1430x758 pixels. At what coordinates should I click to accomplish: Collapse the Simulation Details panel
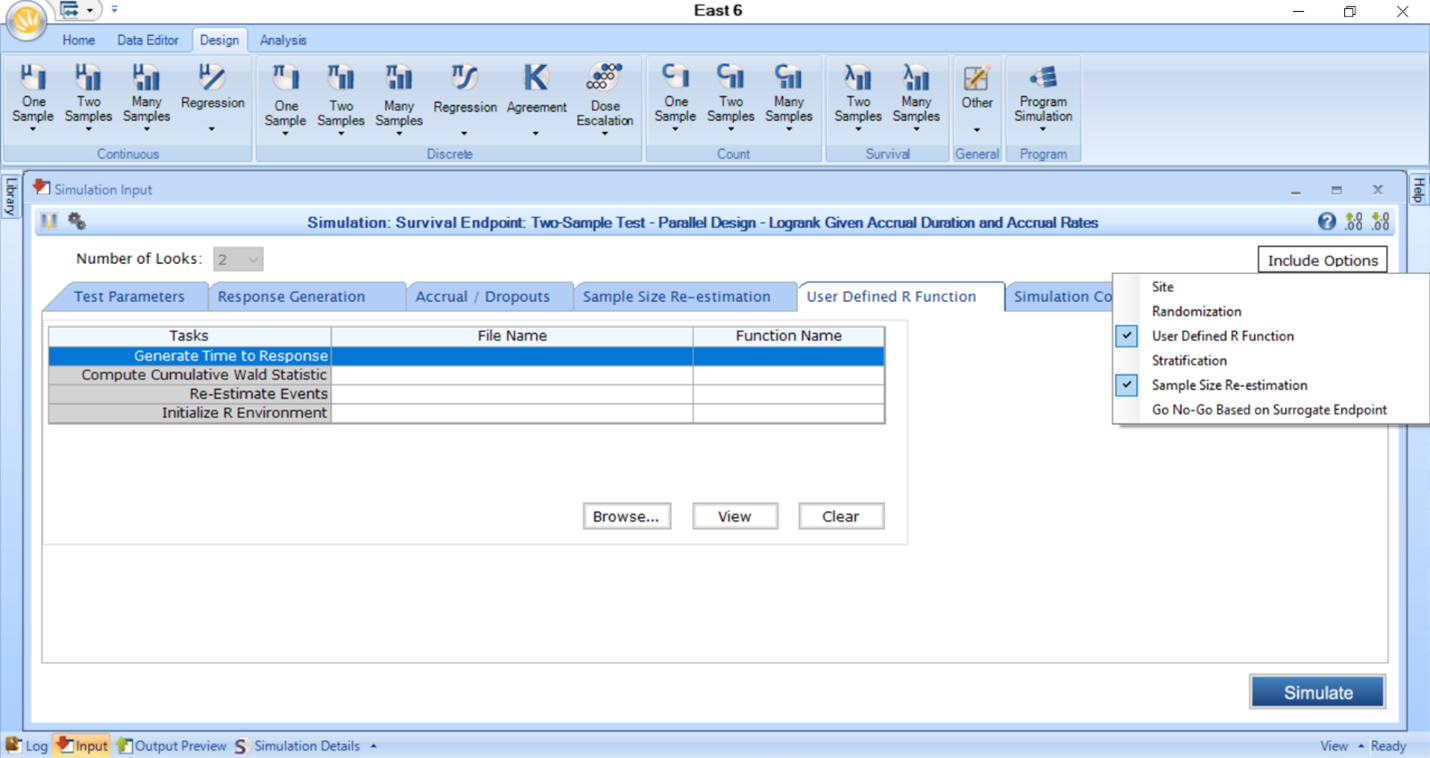coord(374,745)
